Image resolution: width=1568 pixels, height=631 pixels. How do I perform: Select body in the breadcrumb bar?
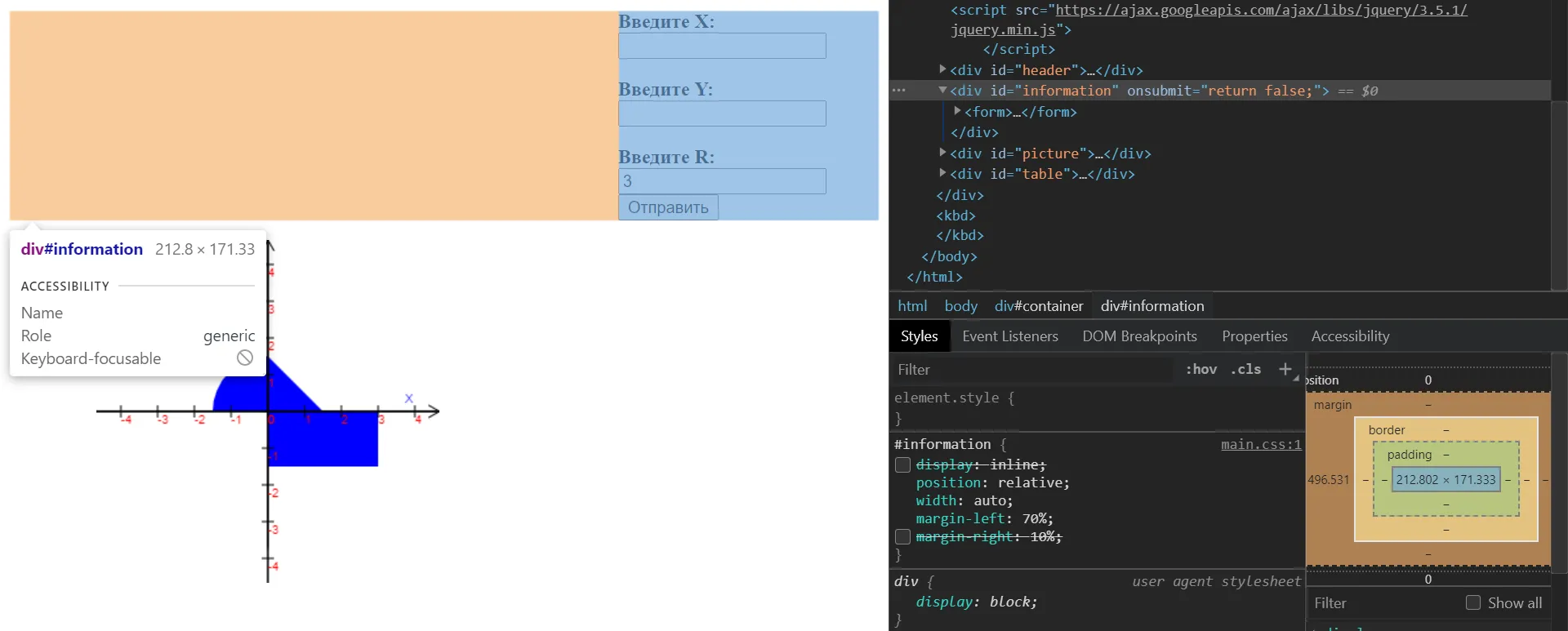[x=960, y=306]
